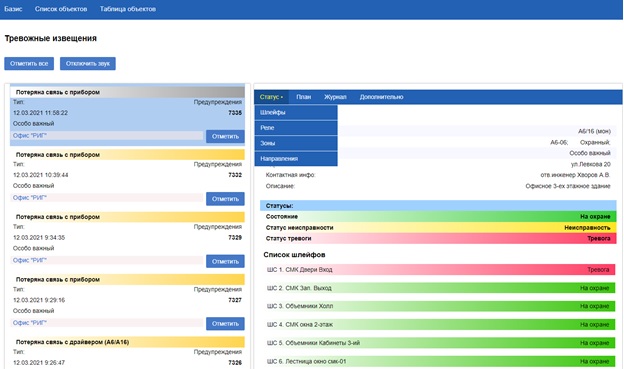Select Шлейфы in the Статус dropdown

pos(296,113)
